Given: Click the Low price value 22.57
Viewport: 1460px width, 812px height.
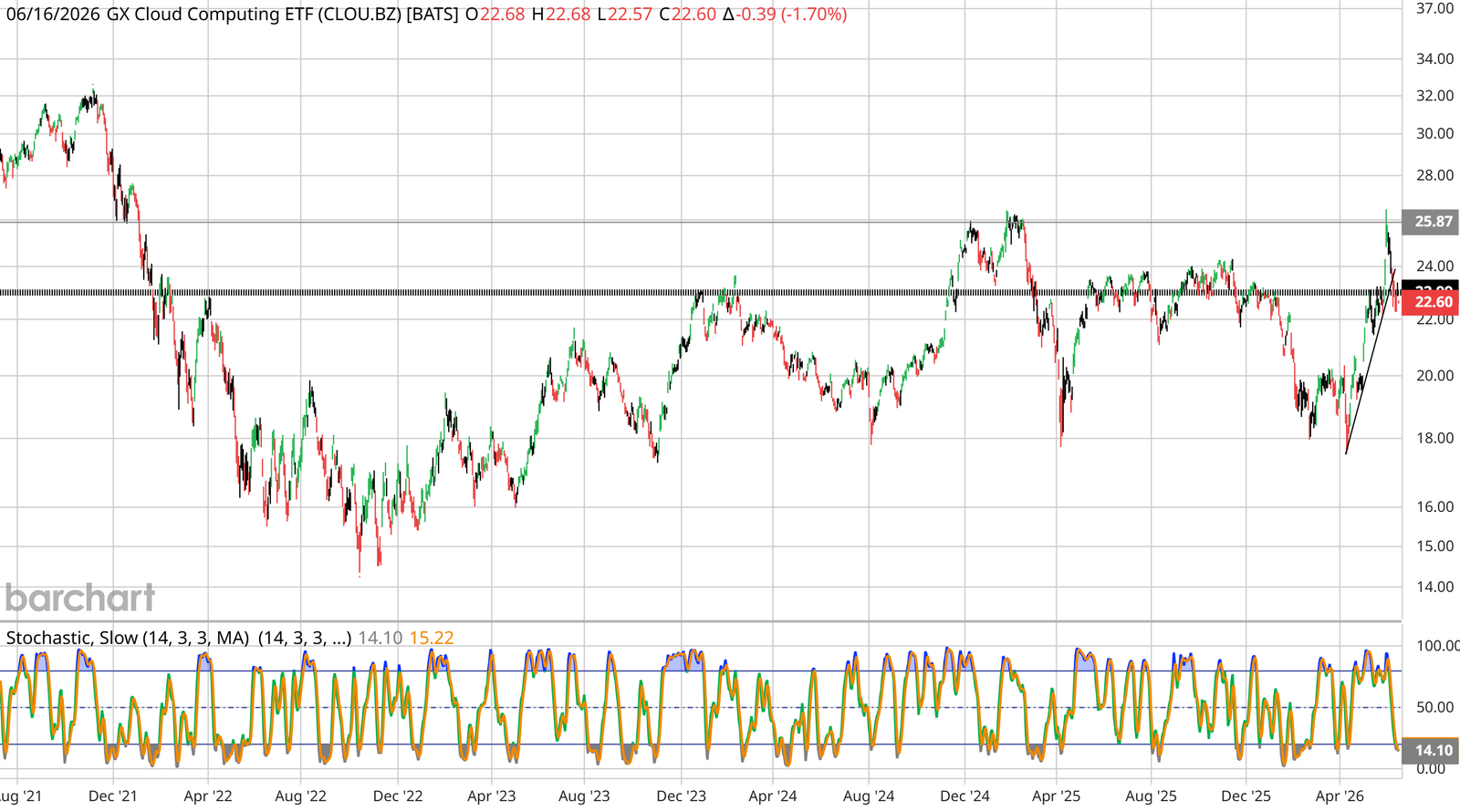Looking at the screenshot, I should pyautogui.click(x=629, y=15).
